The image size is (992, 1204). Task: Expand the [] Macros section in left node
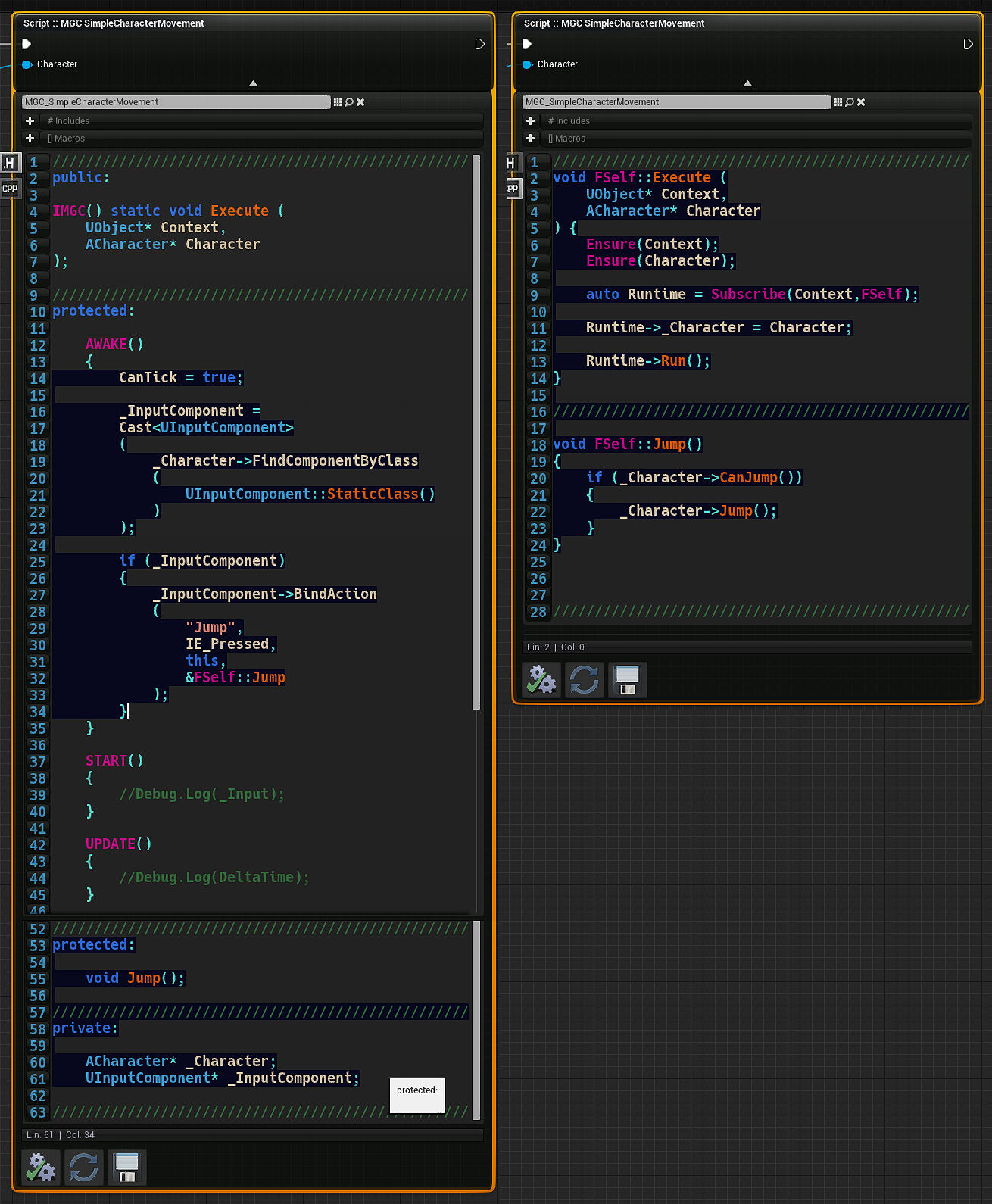pyautogui.click(x=262, y=138)
